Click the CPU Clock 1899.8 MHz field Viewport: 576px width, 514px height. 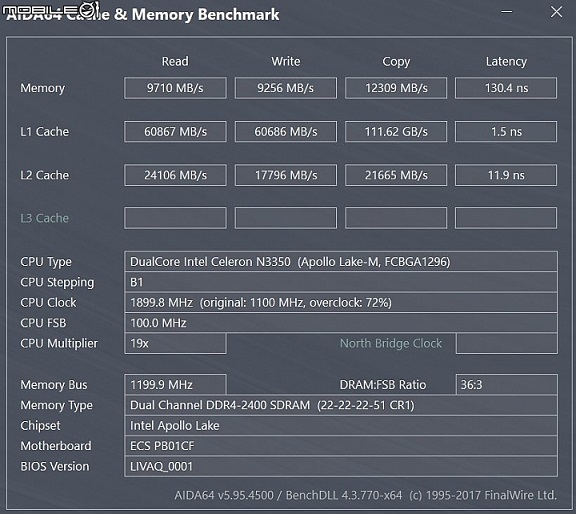(x=341, y=302)
